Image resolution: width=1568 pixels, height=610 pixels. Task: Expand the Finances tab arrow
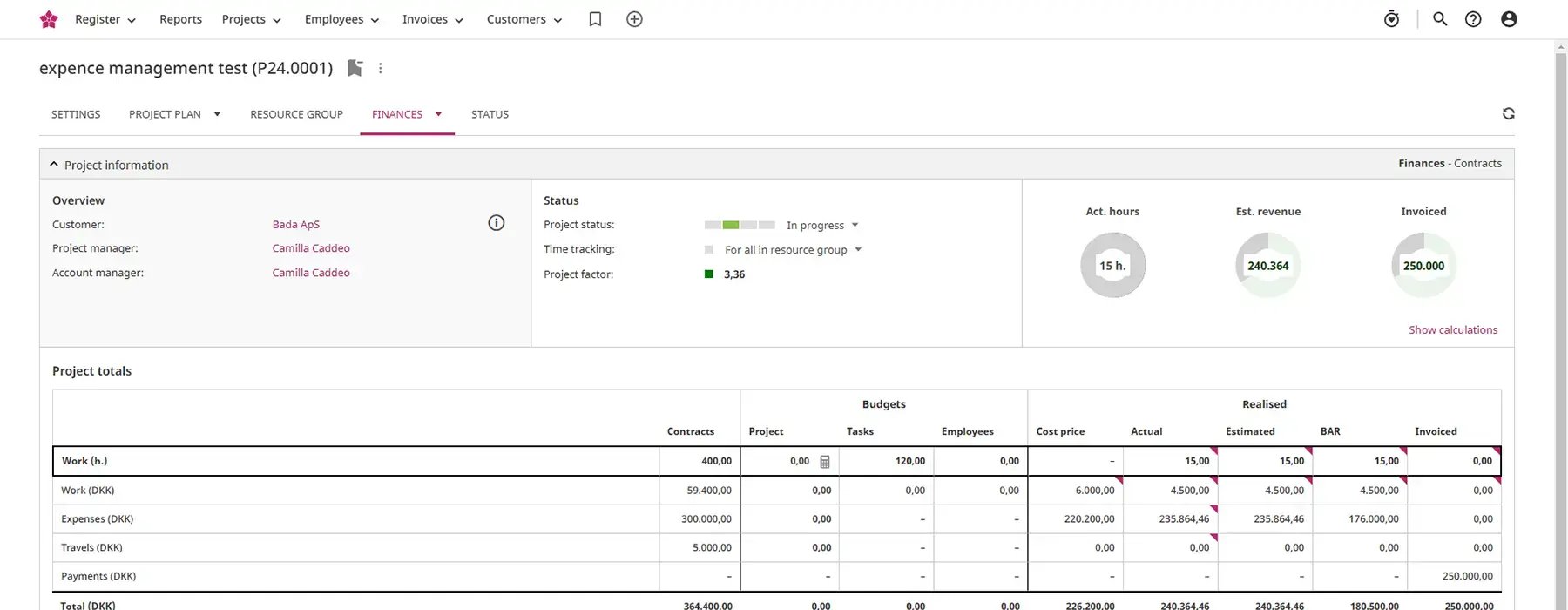438,114
